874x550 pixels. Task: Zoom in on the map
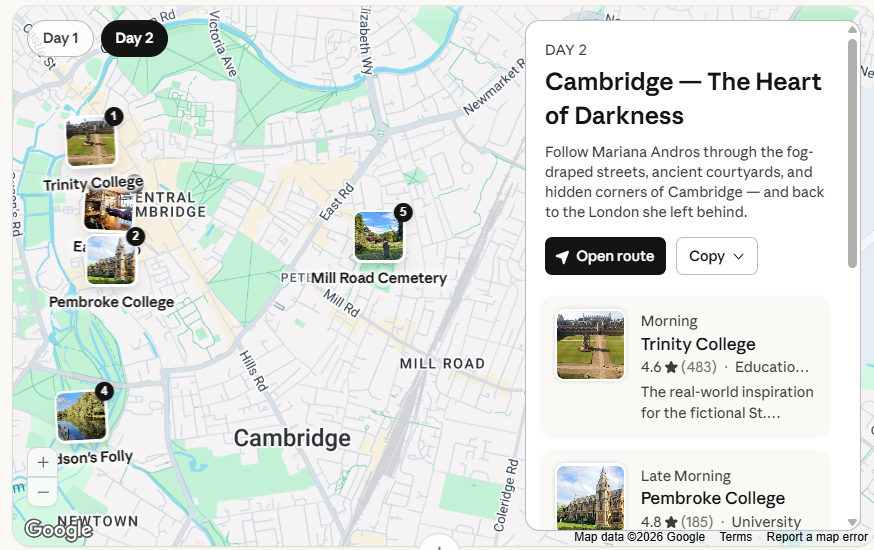(43, 463)
